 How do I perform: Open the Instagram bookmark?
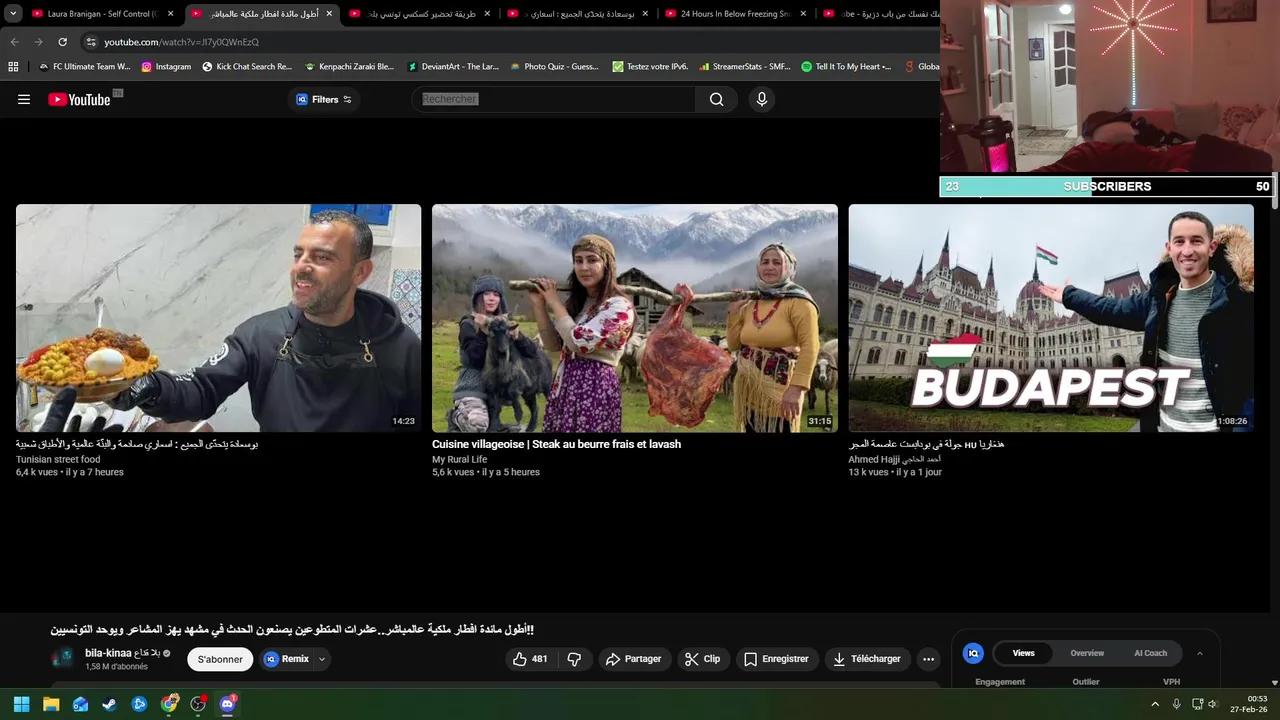[166, 67]
